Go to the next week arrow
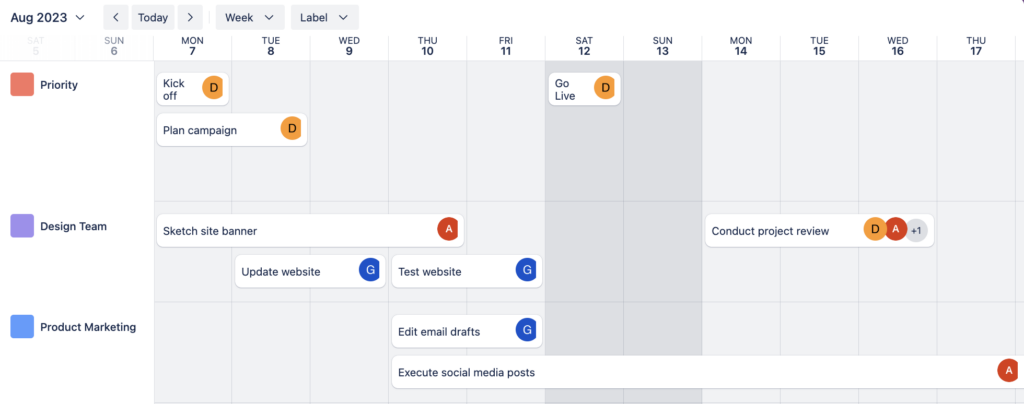Image resolution: width=1024 pixels, height=404 pixels. (191, 18)
